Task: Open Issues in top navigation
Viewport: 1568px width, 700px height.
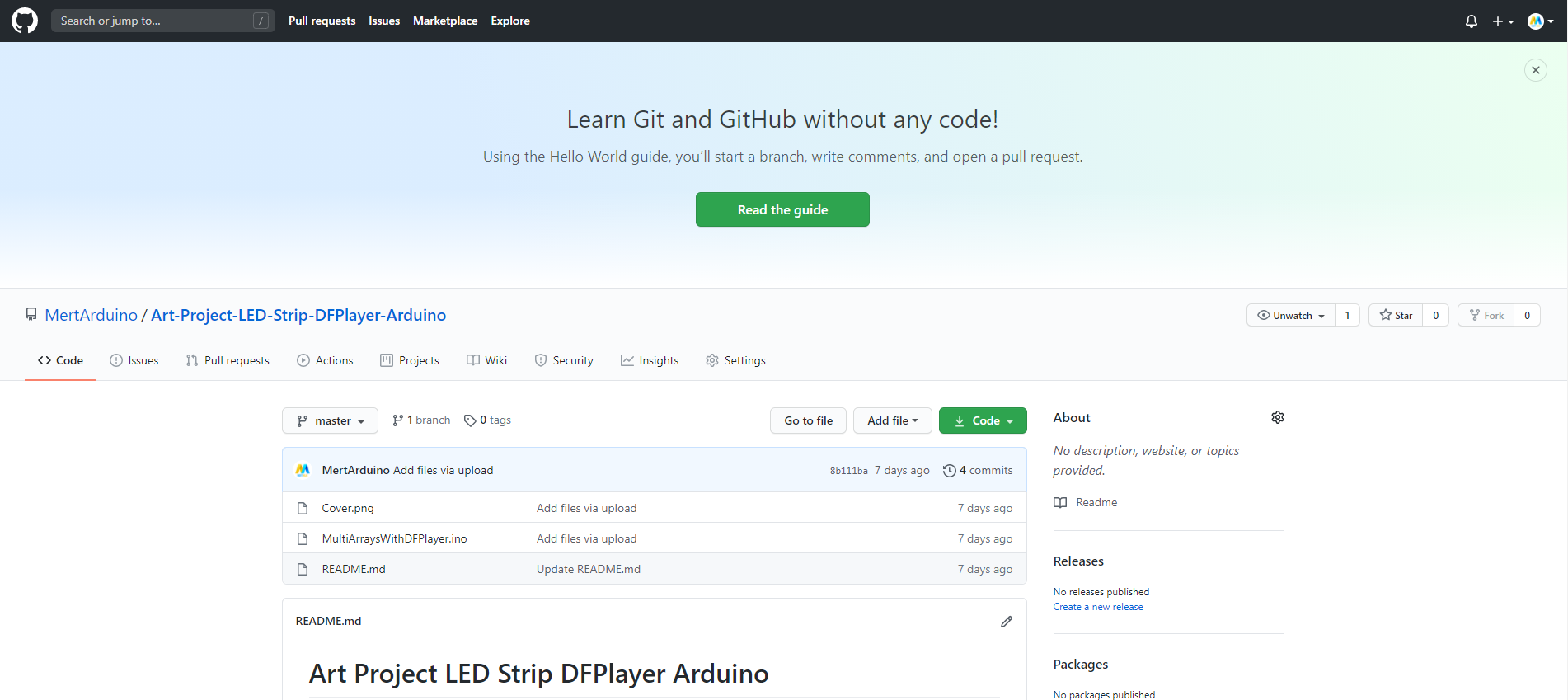Action: tap(384, 21)
